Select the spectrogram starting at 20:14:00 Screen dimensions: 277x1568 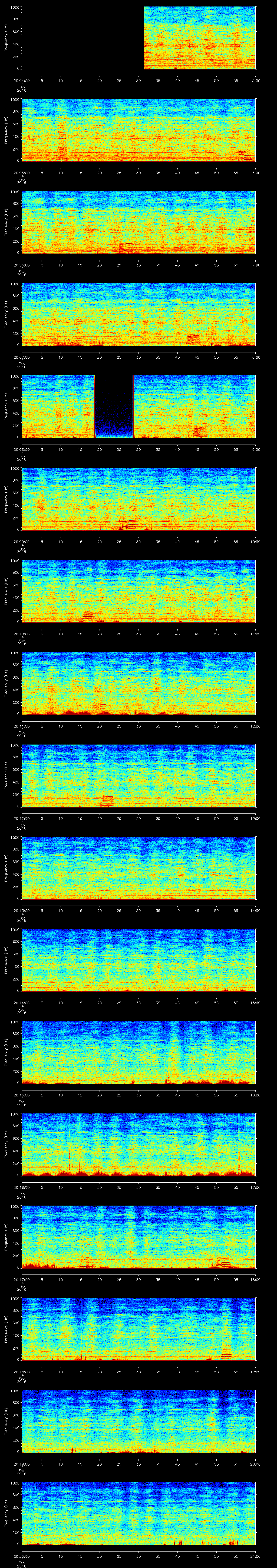click(x=139, y=960)
